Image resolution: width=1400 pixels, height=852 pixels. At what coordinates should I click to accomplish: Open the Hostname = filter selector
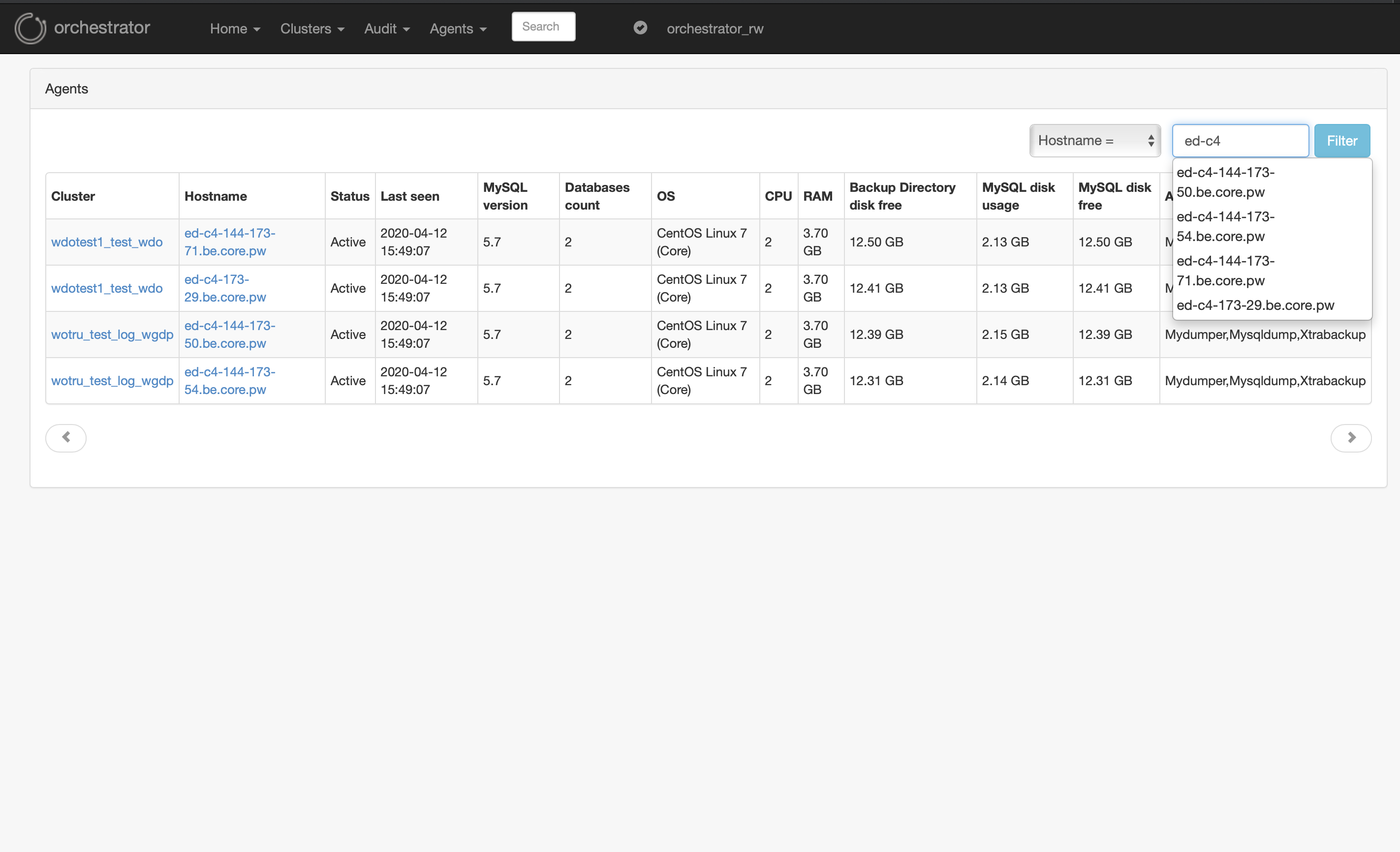coord(1094,140)
